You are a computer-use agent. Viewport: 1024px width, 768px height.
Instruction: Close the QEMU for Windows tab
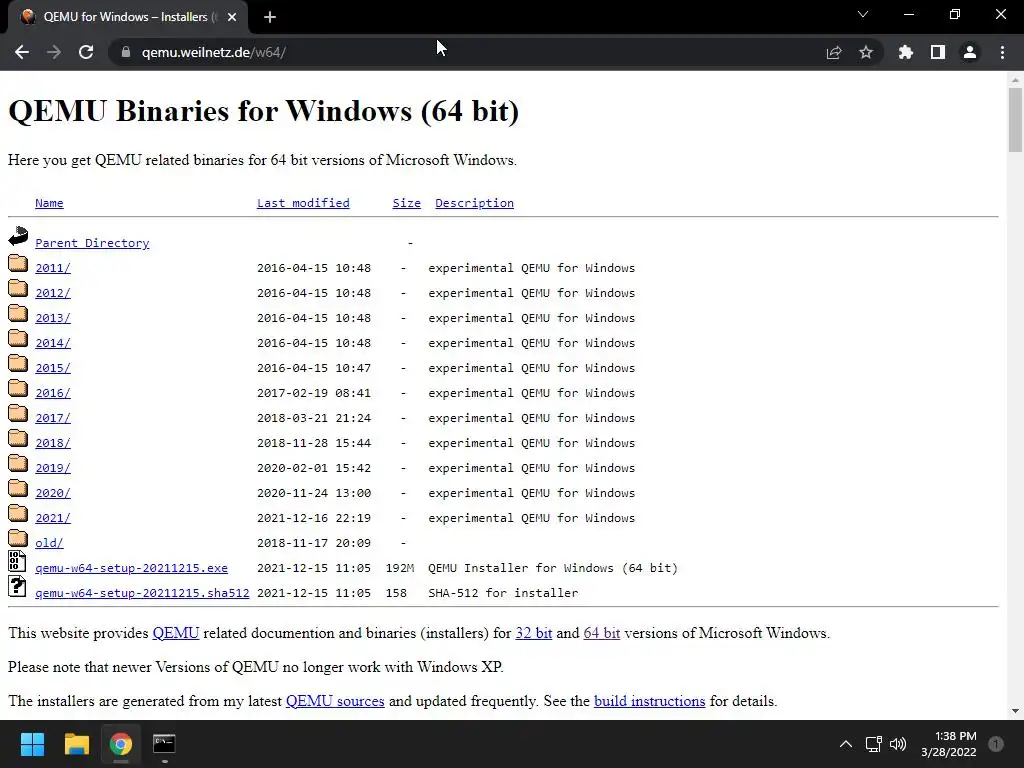coord(232,17)
